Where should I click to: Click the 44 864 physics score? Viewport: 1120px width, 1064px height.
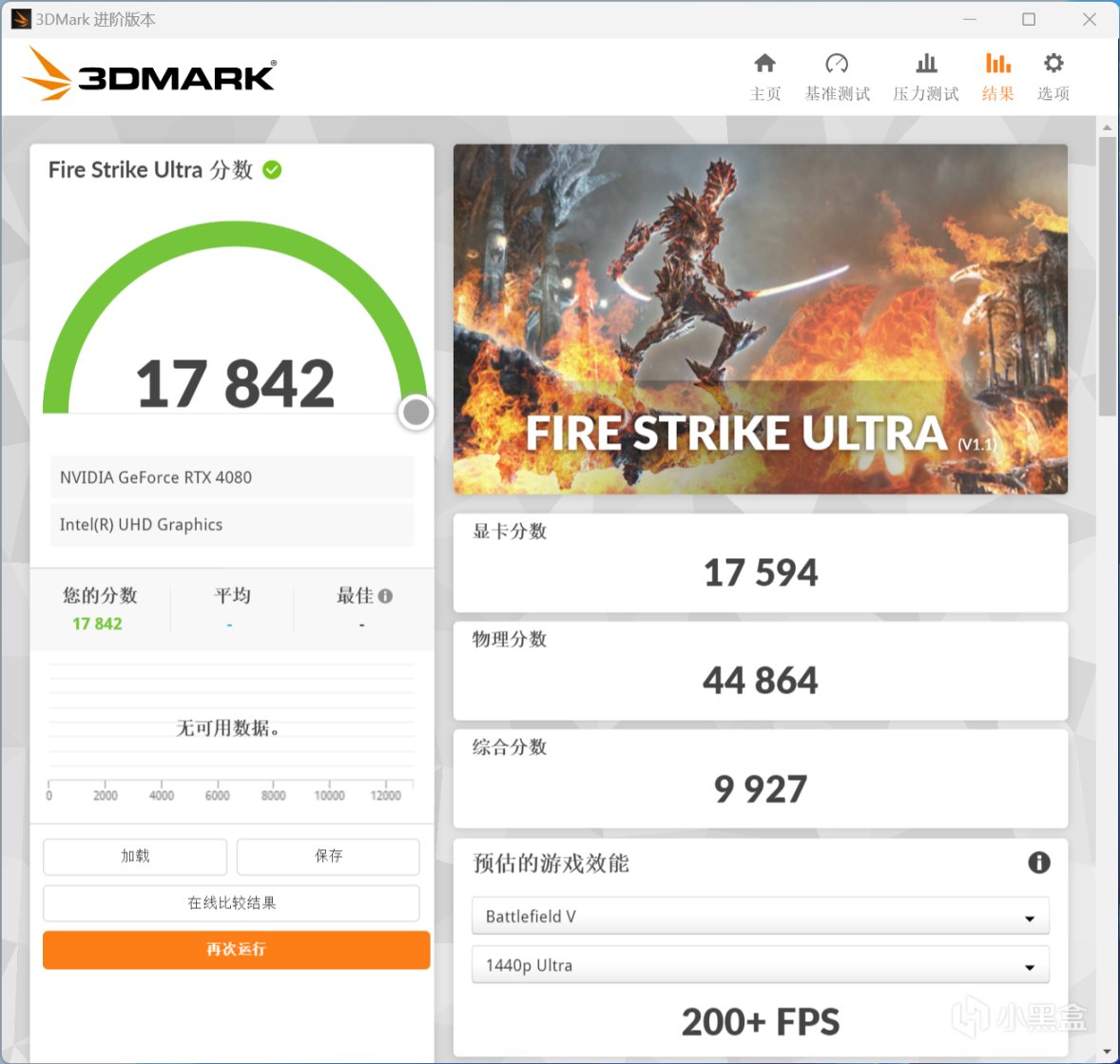[761, 680]
